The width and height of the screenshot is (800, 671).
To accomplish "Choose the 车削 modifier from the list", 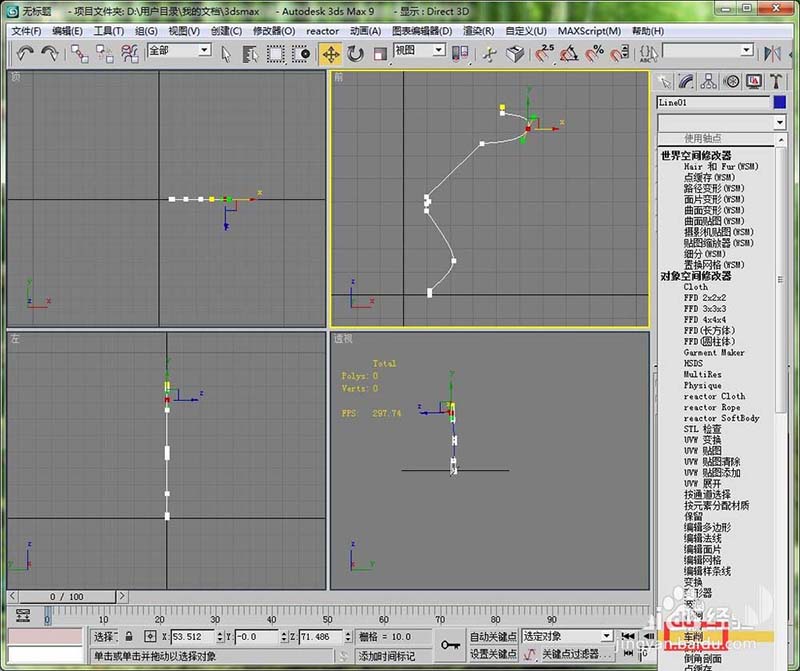I will pos(694,637).
